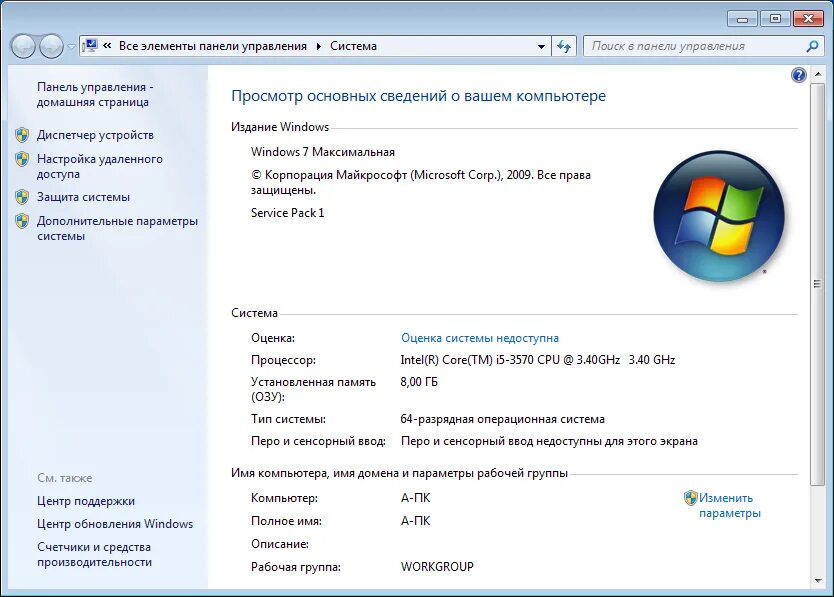Click the vertical scrollbar thumb

coord(817,284)
